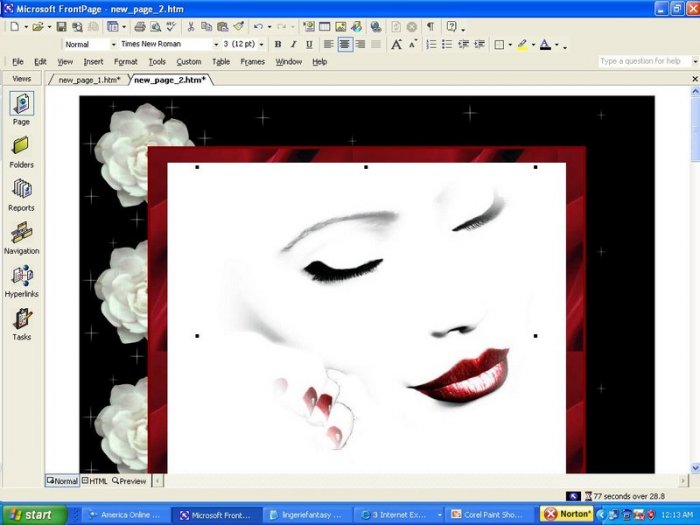Switch to the HTML view button

tap(95, 481)
